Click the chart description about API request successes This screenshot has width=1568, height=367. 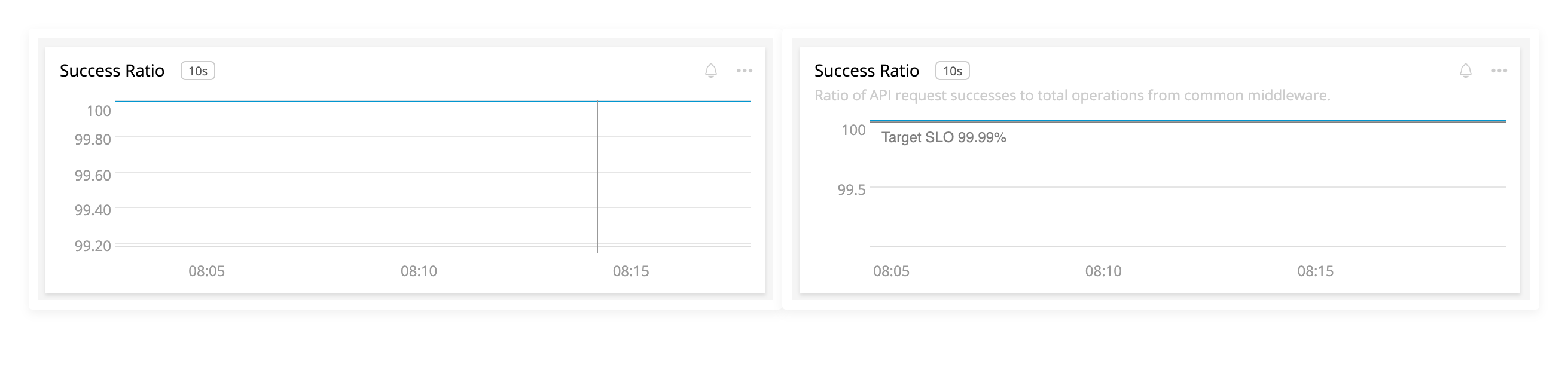1072,96
